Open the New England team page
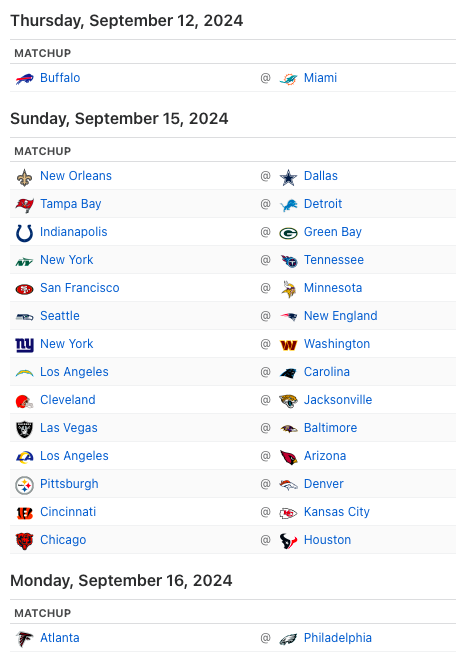This screenshot has height=664, width=456. click(x=340, y=316)
